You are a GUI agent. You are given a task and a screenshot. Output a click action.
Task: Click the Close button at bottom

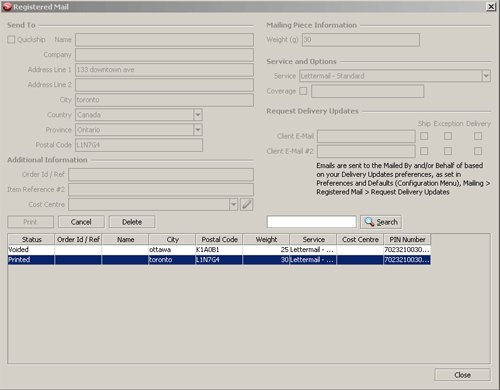tap(462, 375)
